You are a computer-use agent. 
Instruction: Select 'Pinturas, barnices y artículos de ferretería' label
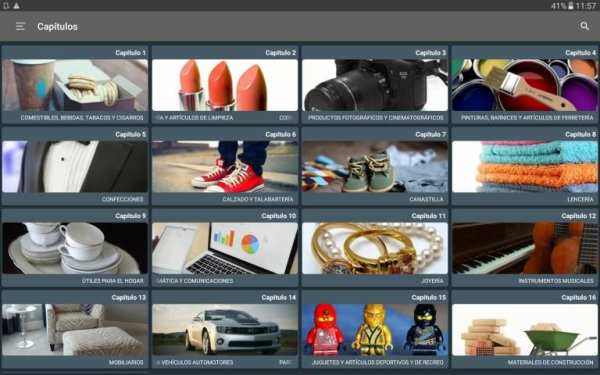[x=527, y=117]
